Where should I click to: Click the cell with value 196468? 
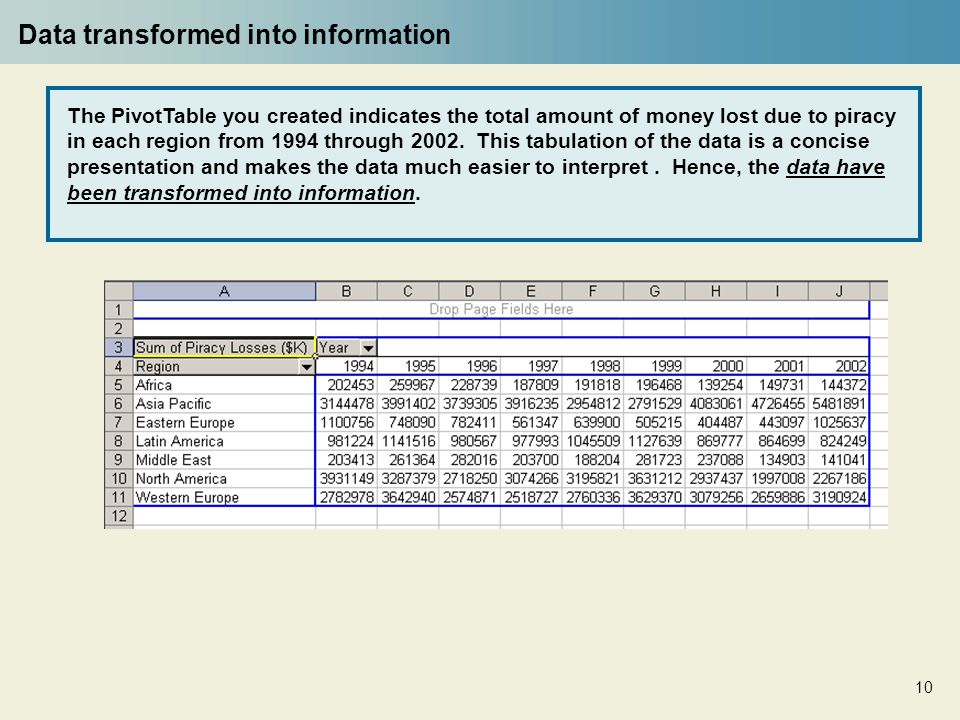coord(654,385)
